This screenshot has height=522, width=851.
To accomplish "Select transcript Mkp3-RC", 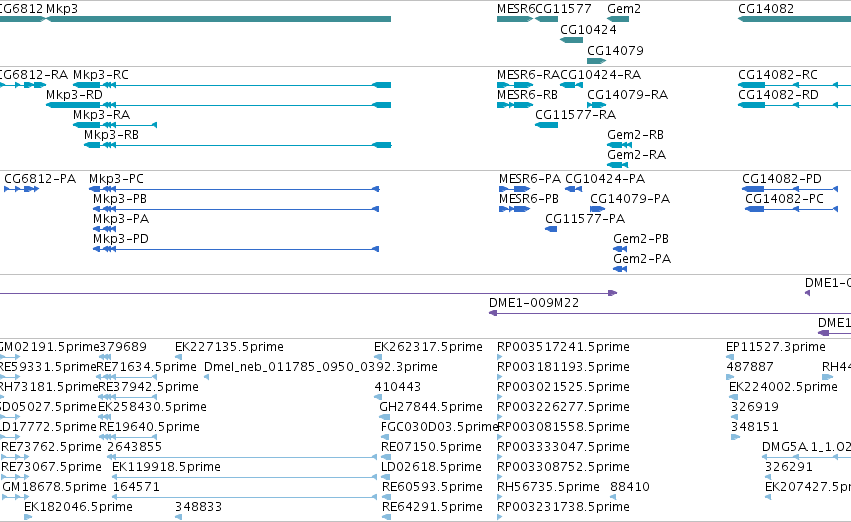I will (x=232, y=85).
